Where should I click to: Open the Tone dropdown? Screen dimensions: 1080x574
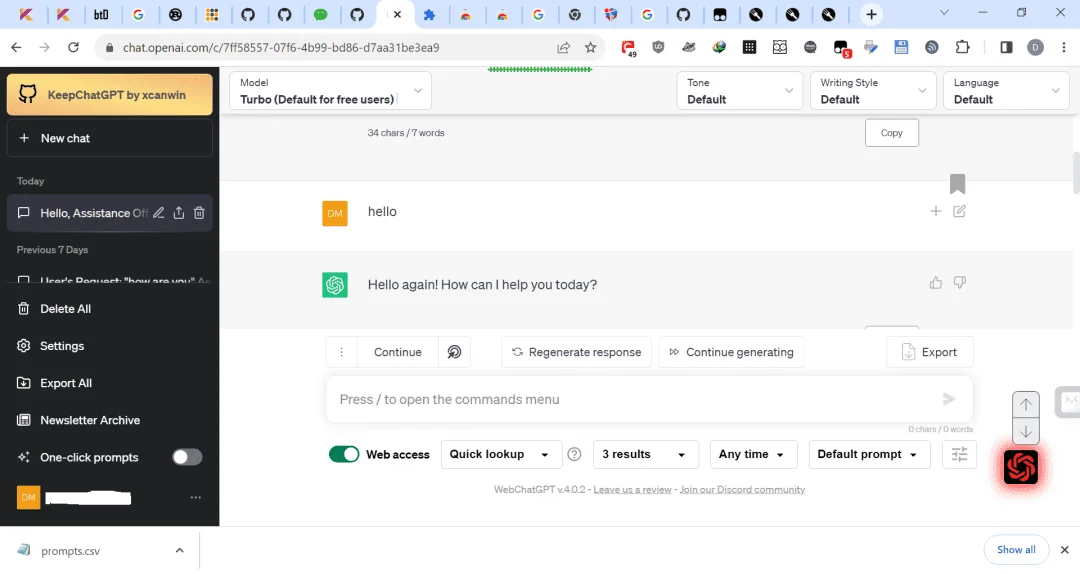(739, 91)
